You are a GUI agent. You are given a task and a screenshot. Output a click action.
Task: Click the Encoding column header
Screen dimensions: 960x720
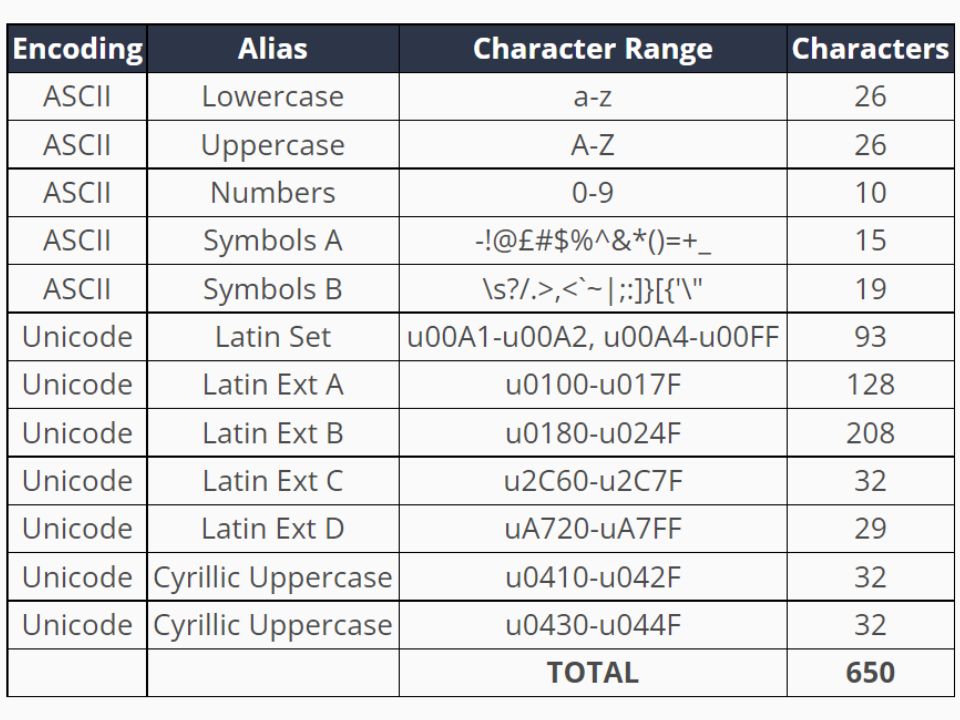[x=77, y=49]
